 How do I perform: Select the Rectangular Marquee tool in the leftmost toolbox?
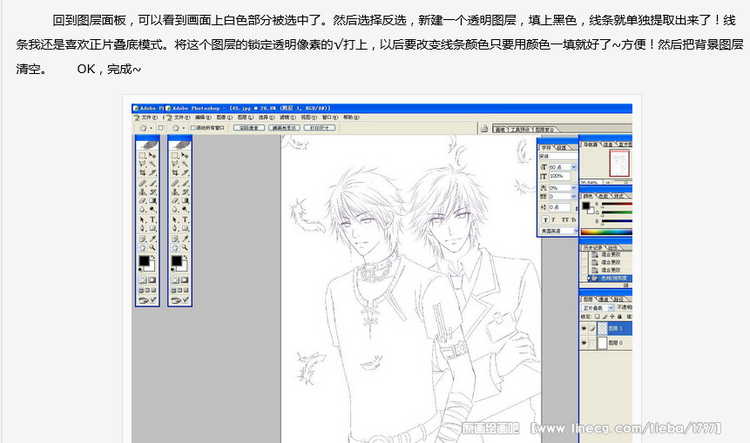click(x=143, y=155)
